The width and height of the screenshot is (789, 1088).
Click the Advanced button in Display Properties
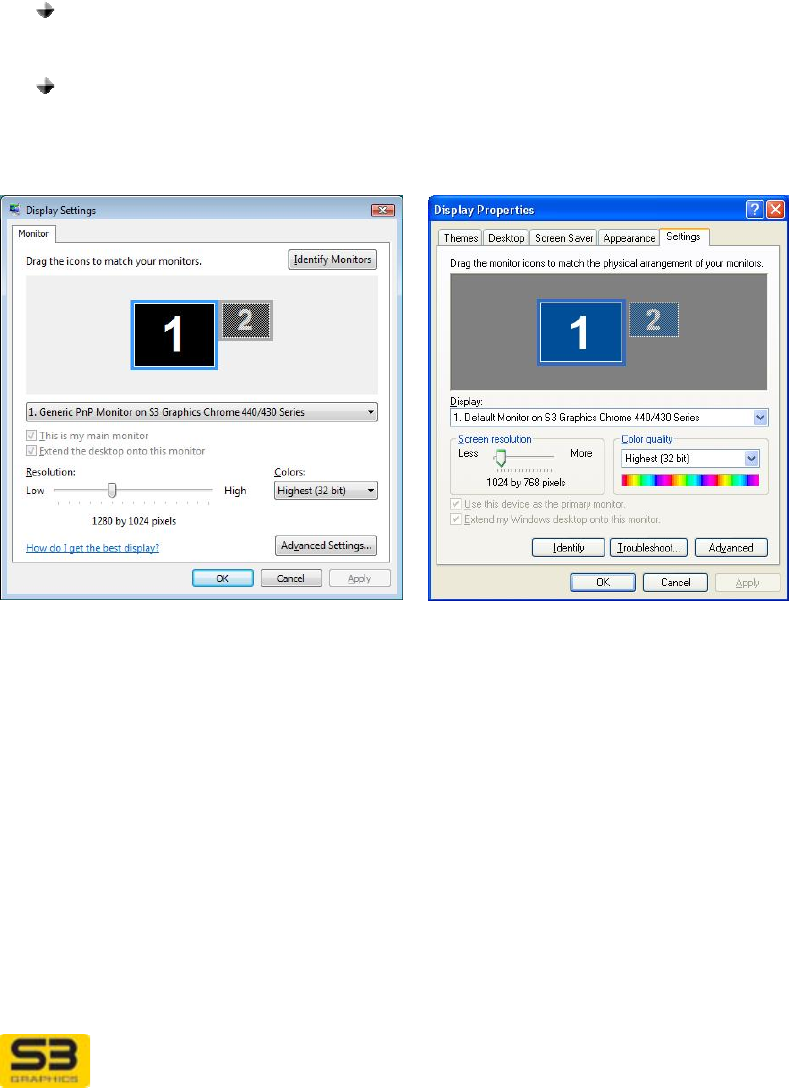[x=731, y=547]
